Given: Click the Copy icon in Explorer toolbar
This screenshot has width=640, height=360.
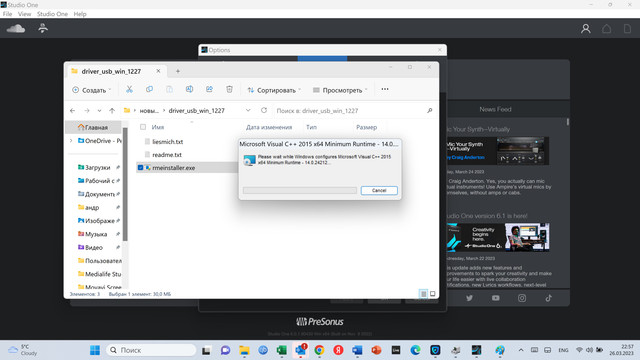Looking at the screenshot, I should [x=149, y=89].
